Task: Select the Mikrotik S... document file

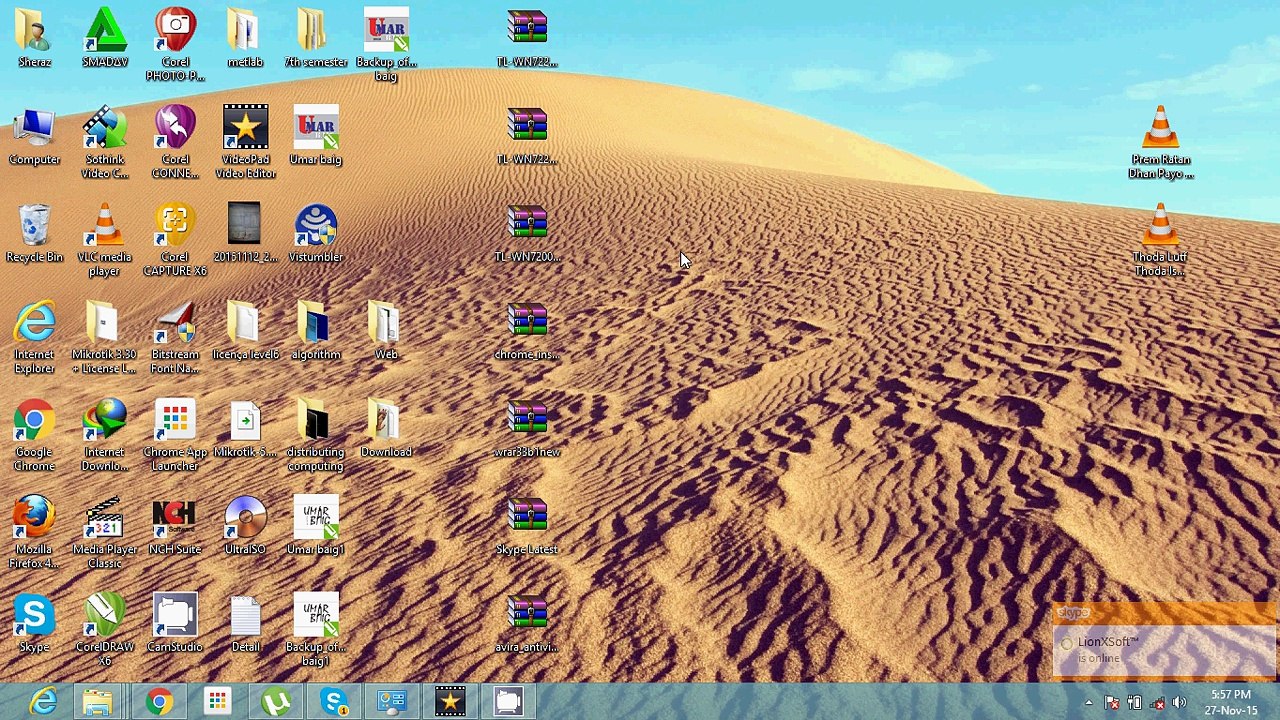Action: [245, 429]
